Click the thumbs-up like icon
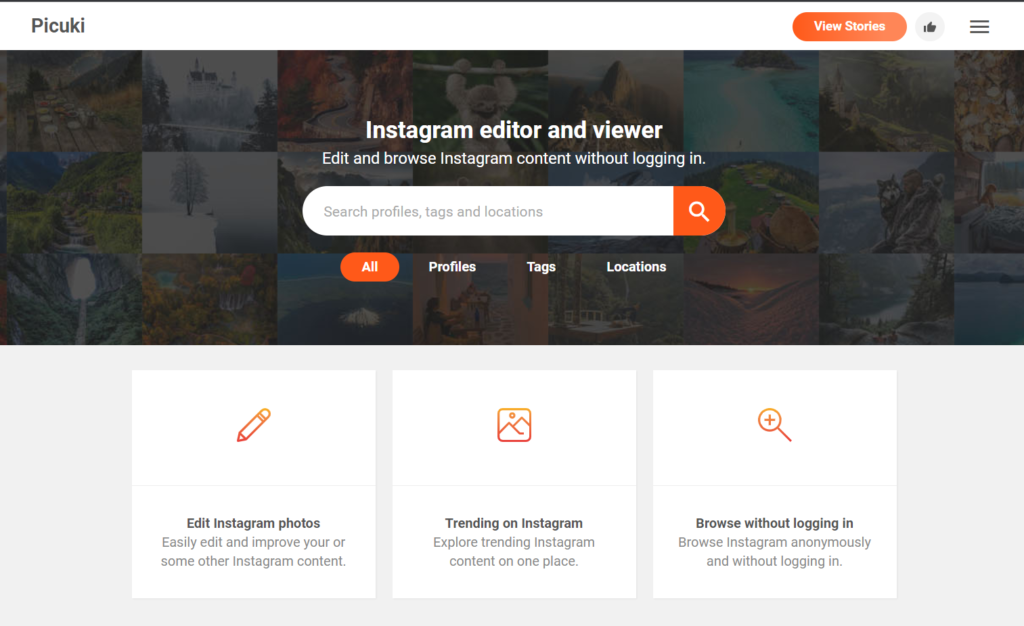1024x626 pixels. [x=929, y=27]
